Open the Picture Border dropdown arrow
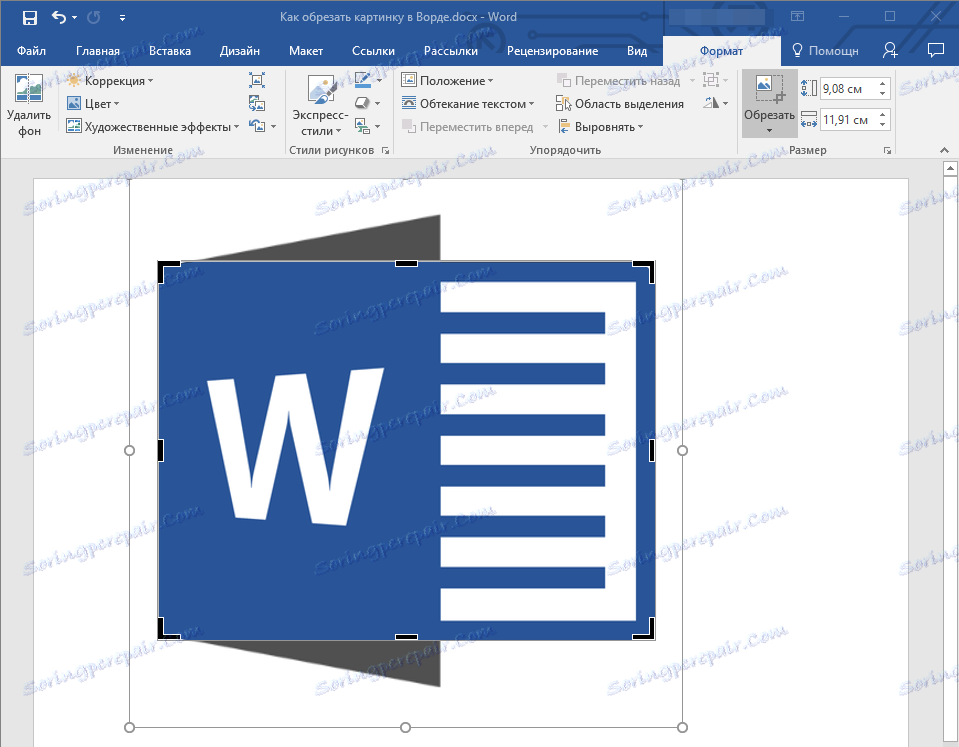Viewport: 959px width, 747px height. [x=379, y=81]
